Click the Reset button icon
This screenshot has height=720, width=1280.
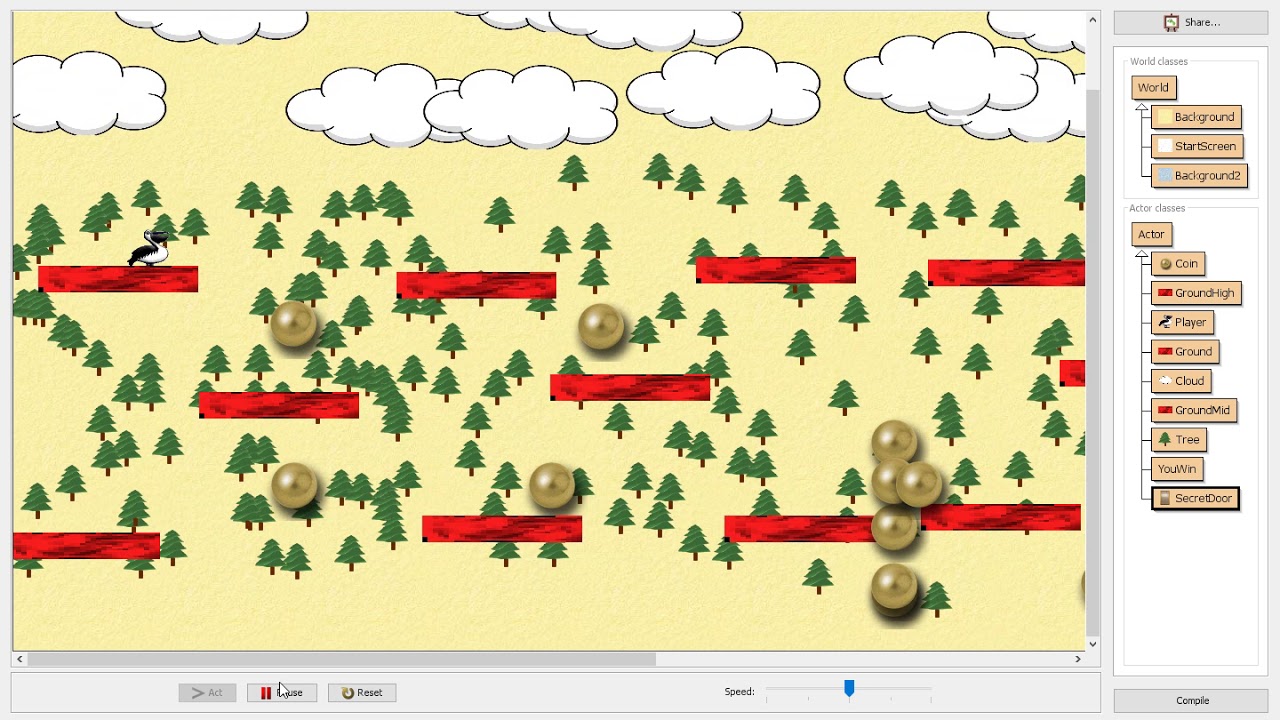[347, 692]
